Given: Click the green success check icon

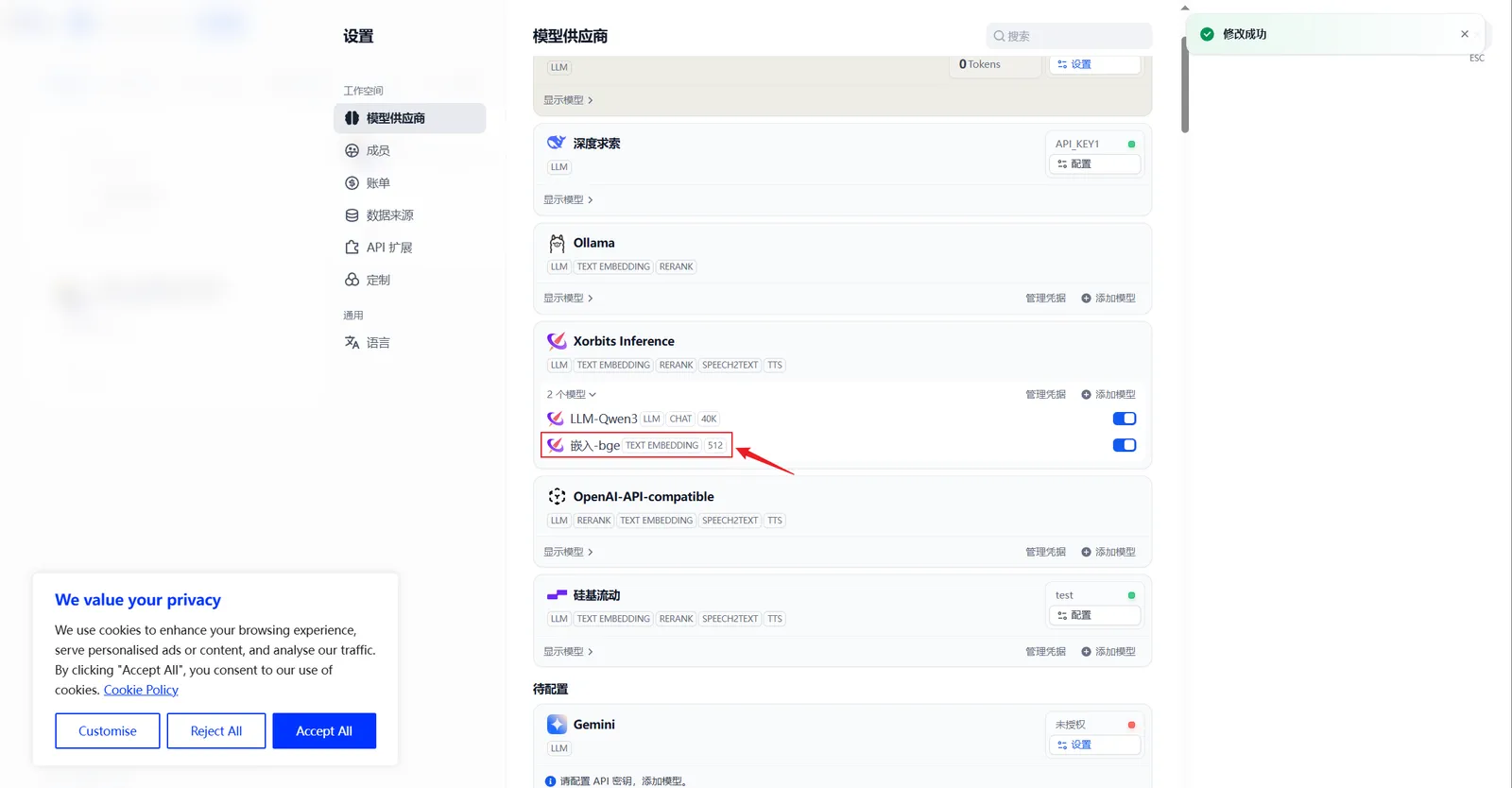Looking at the screenshot, I should pyautogui.click(x=1207, y=34).
